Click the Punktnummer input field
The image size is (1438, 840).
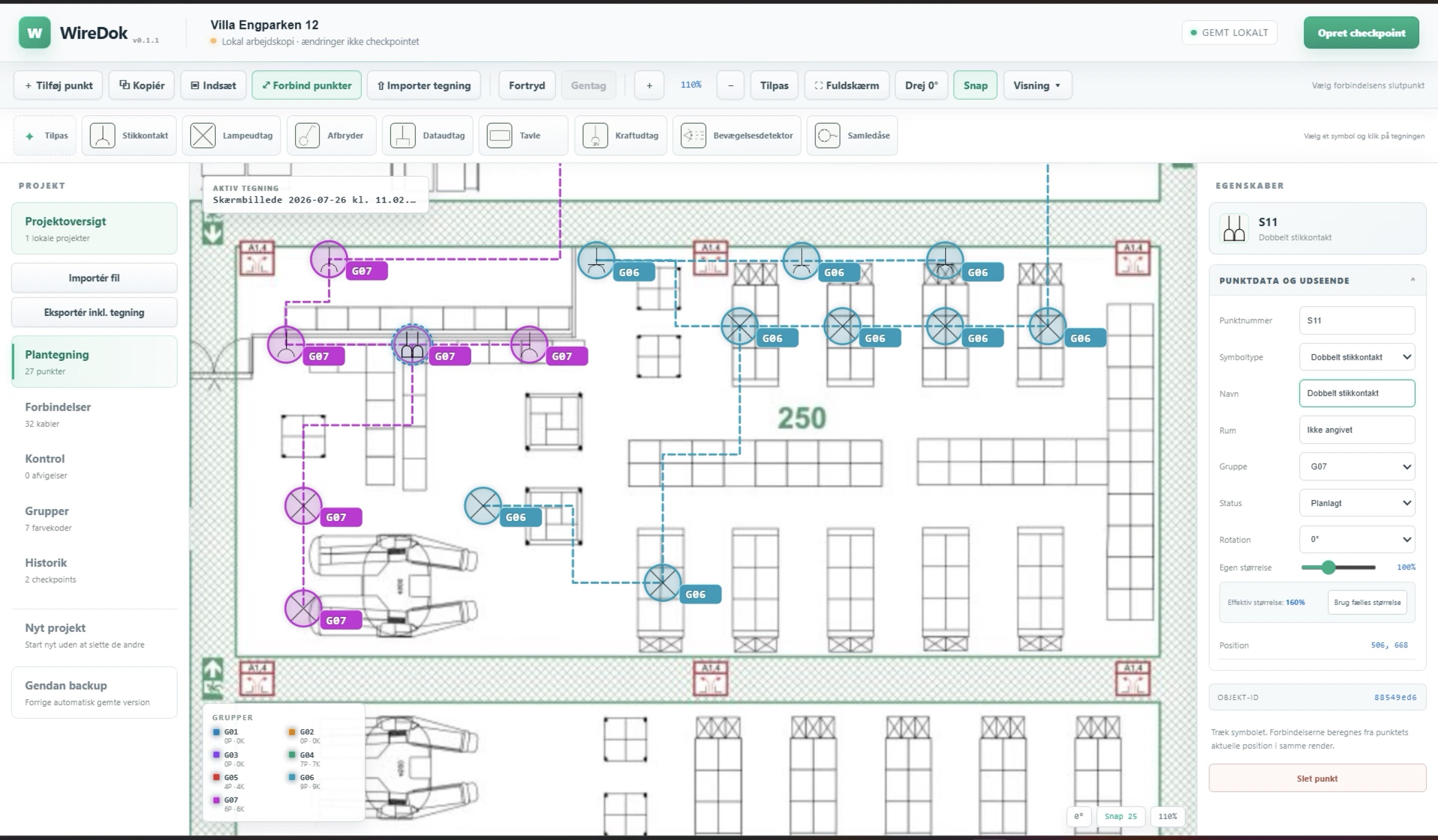(x=1357, y=320)
